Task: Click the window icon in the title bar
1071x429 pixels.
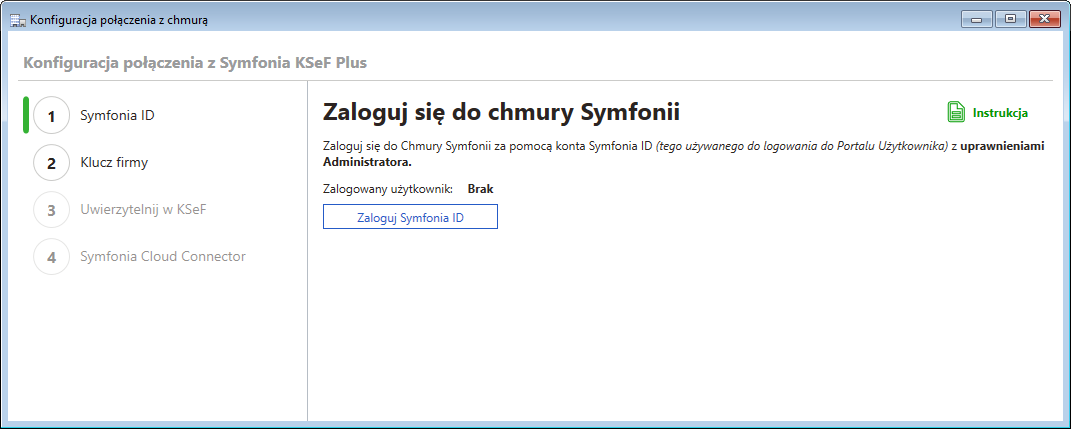Action: pyautogui.click(x=17, y=19)
